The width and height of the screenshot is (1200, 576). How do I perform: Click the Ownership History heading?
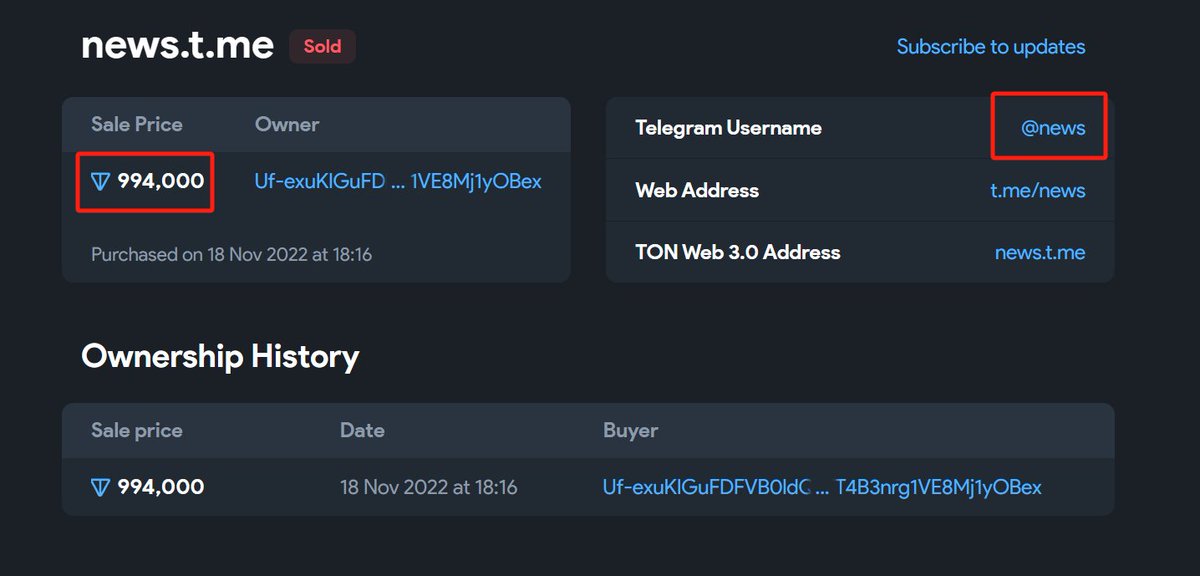pyautogui.click(x=220, y=356)
